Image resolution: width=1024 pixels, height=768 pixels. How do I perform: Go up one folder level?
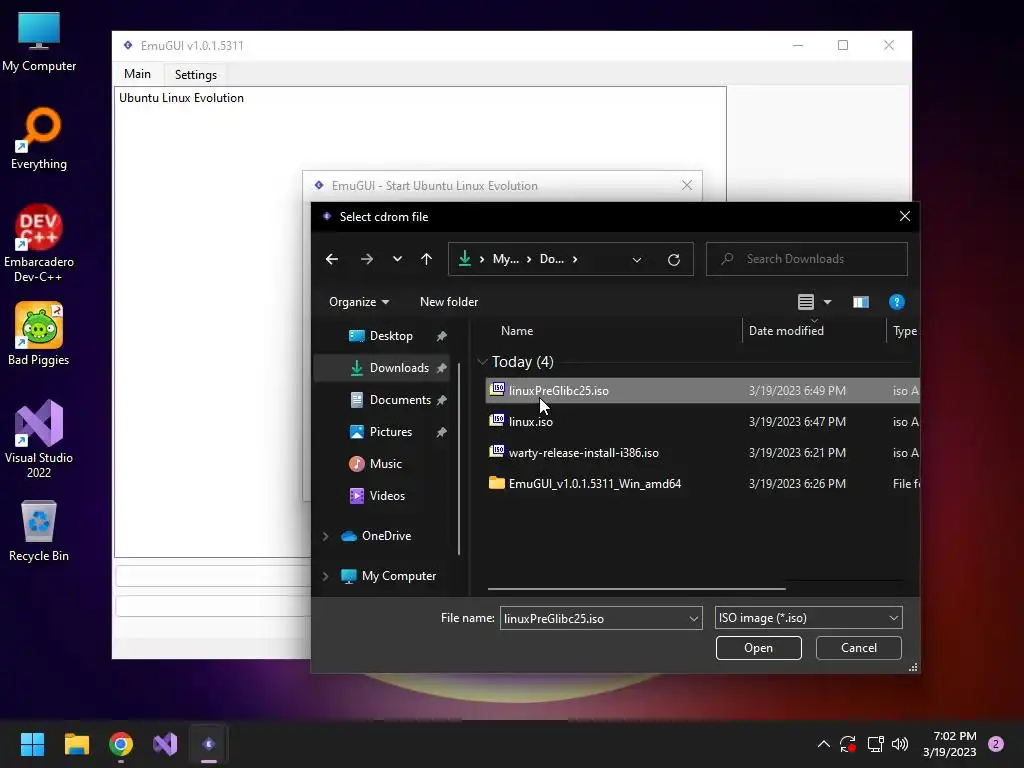(426, 259)
